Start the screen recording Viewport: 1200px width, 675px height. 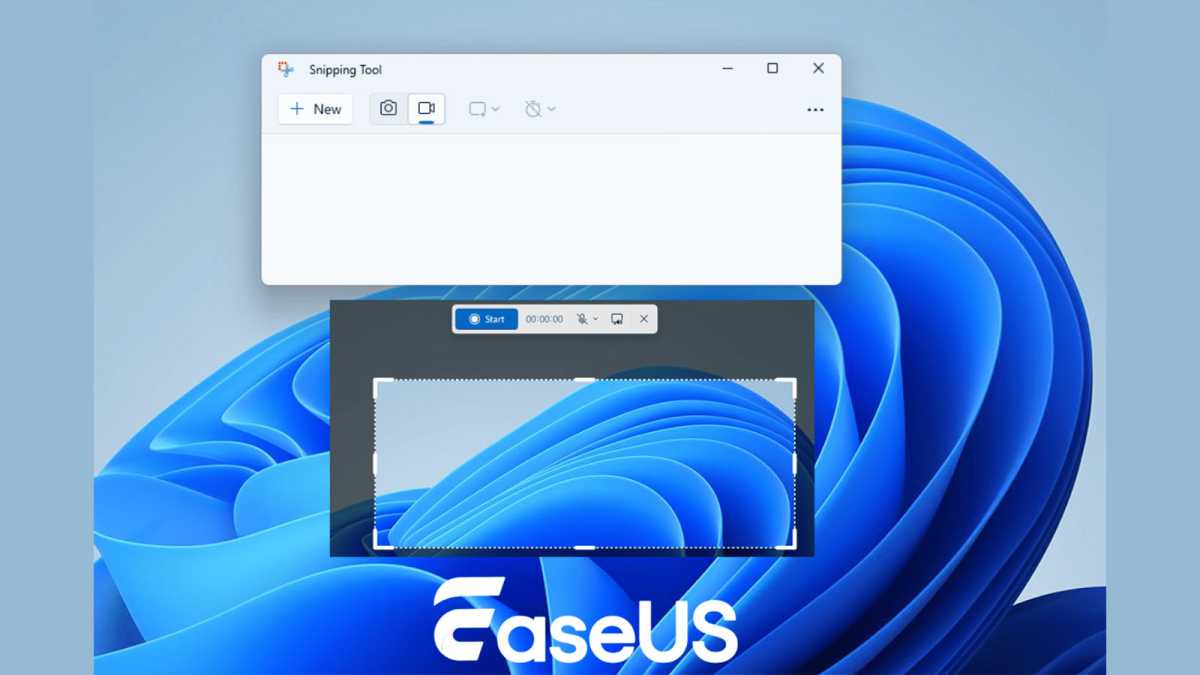(x=487, y=319)
